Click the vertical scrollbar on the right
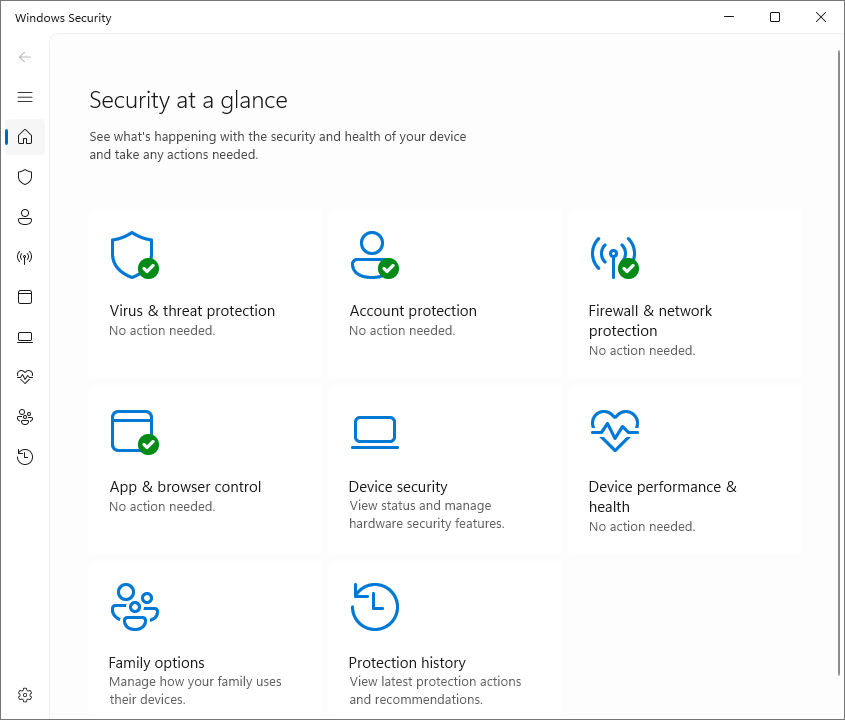This screenshot has width=845, height=720. tap(839, 362)
